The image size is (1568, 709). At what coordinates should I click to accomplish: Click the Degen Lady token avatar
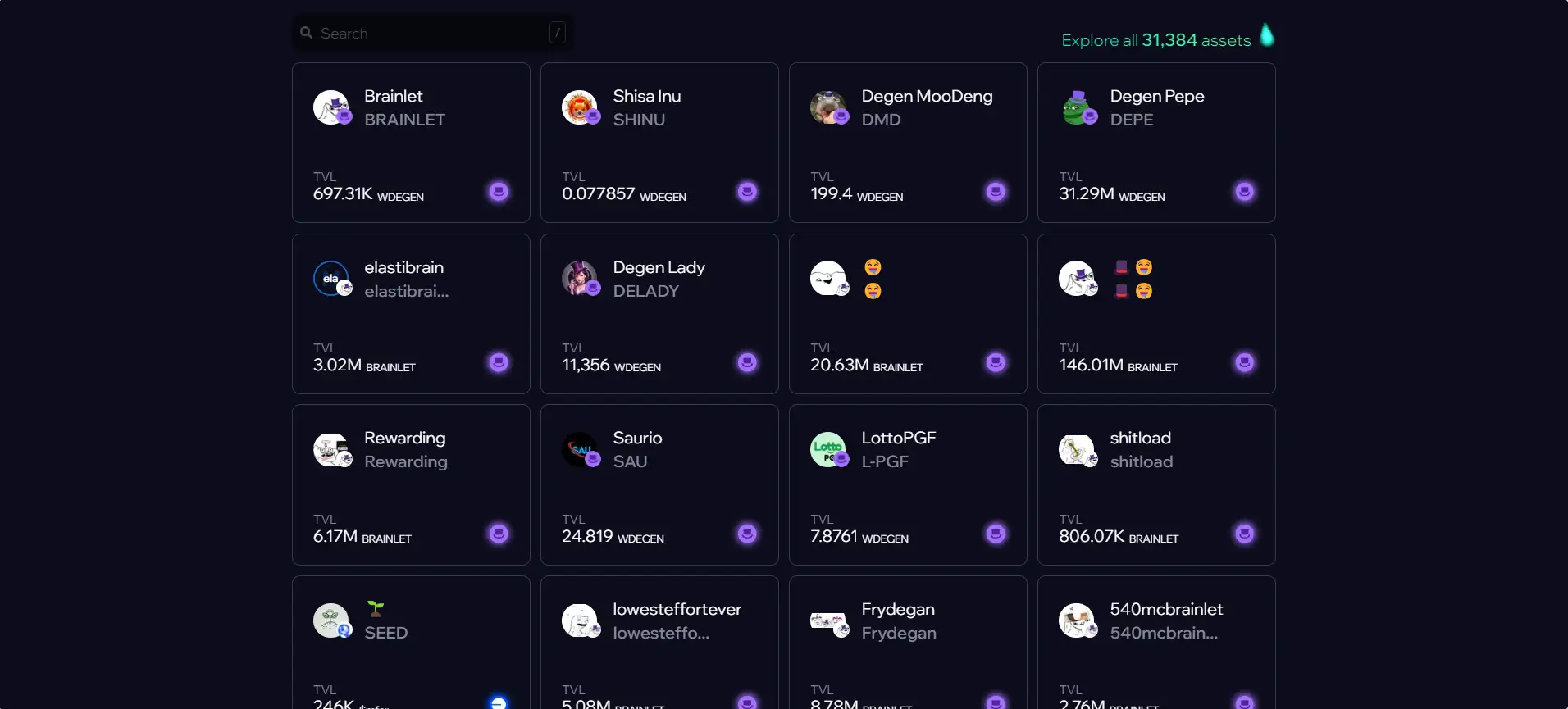pyautogui.click(x=580, y=279)
